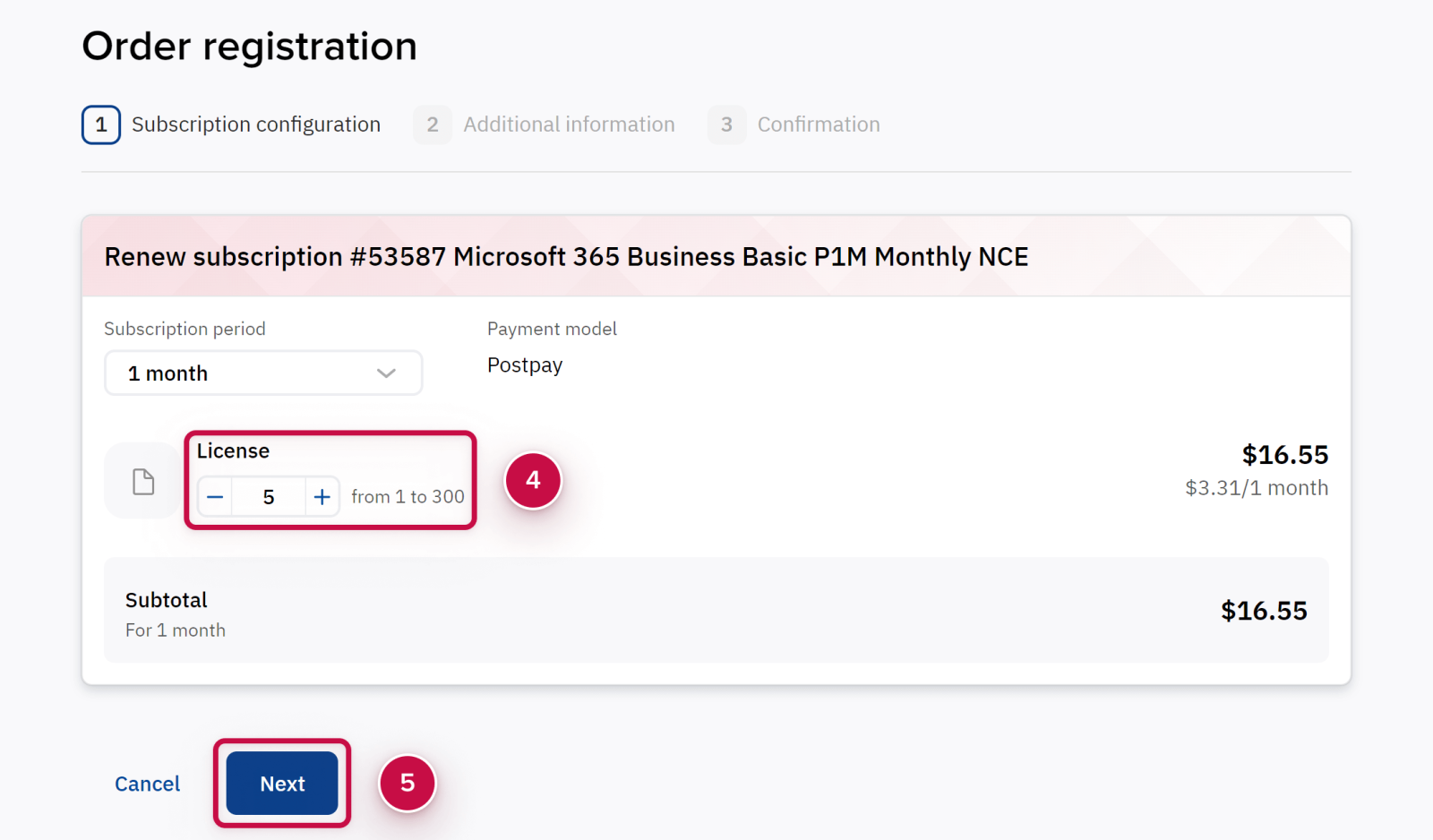Click the red annotation marker 4
This screenshot has height=840, width=1433.
point(533,481)
